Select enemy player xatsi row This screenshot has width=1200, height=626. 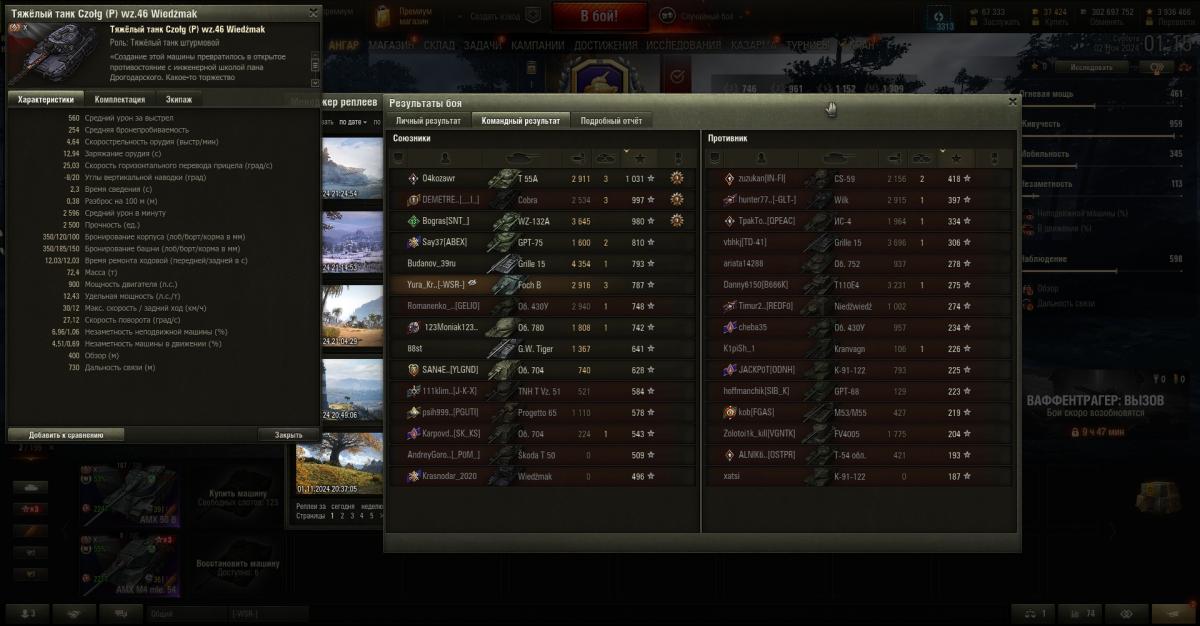click(858, 476)
